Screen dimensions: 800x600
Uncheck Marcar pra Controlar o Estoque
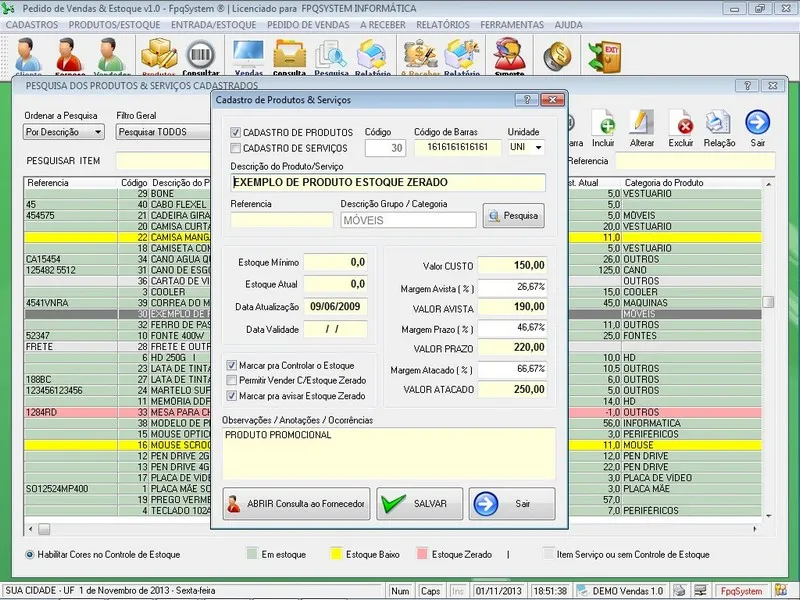click(232, 365)
